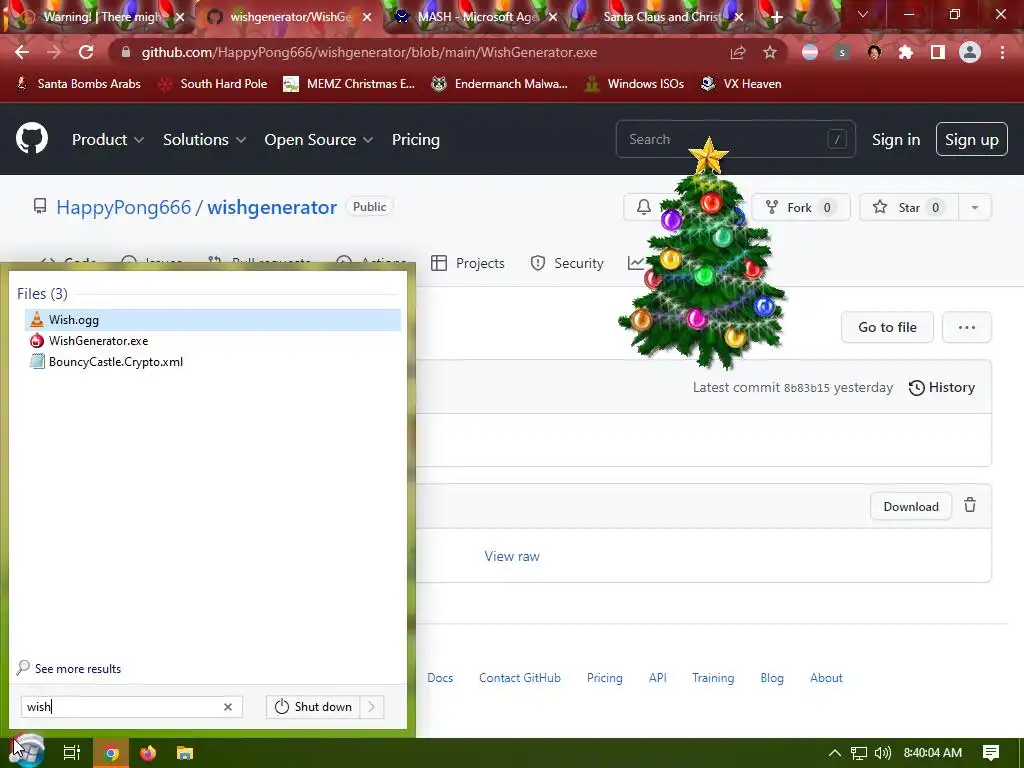
Task: Open the new tab plus button
Action: pyautogui.click(x=776, y=17)
